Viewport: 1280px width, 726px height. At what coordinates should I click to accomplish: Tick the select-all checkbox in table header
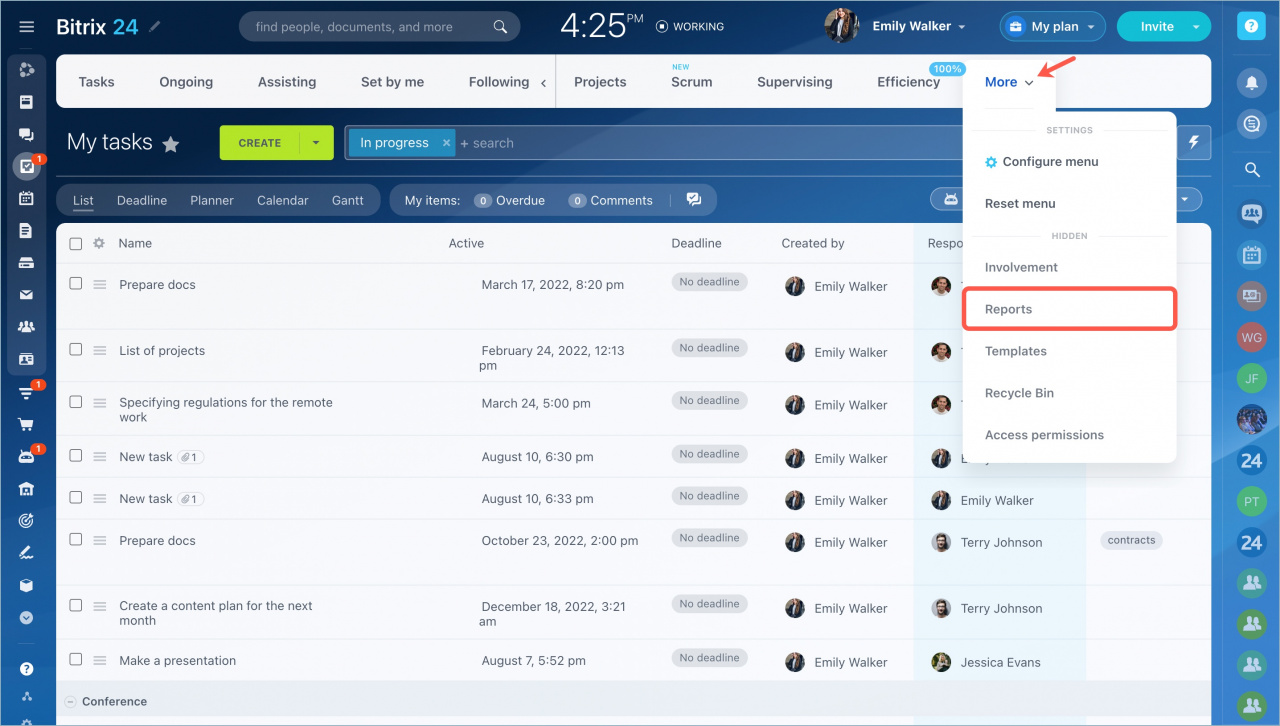(x=76, y=243)
